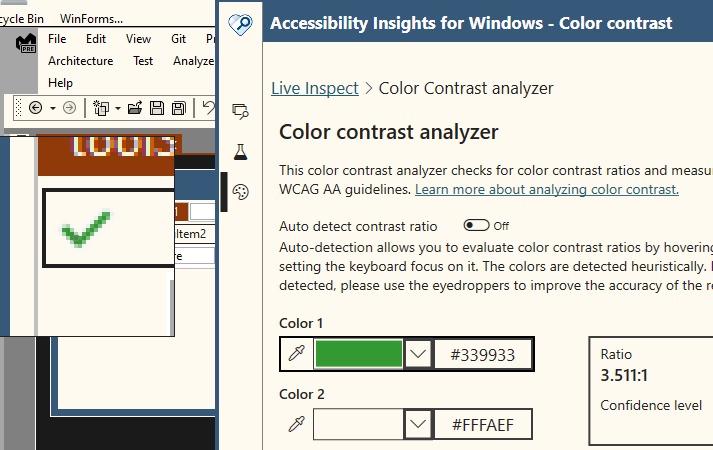Open the Architecture menu
This screenshot has height=450, width=713.
(x=80, y=61)
